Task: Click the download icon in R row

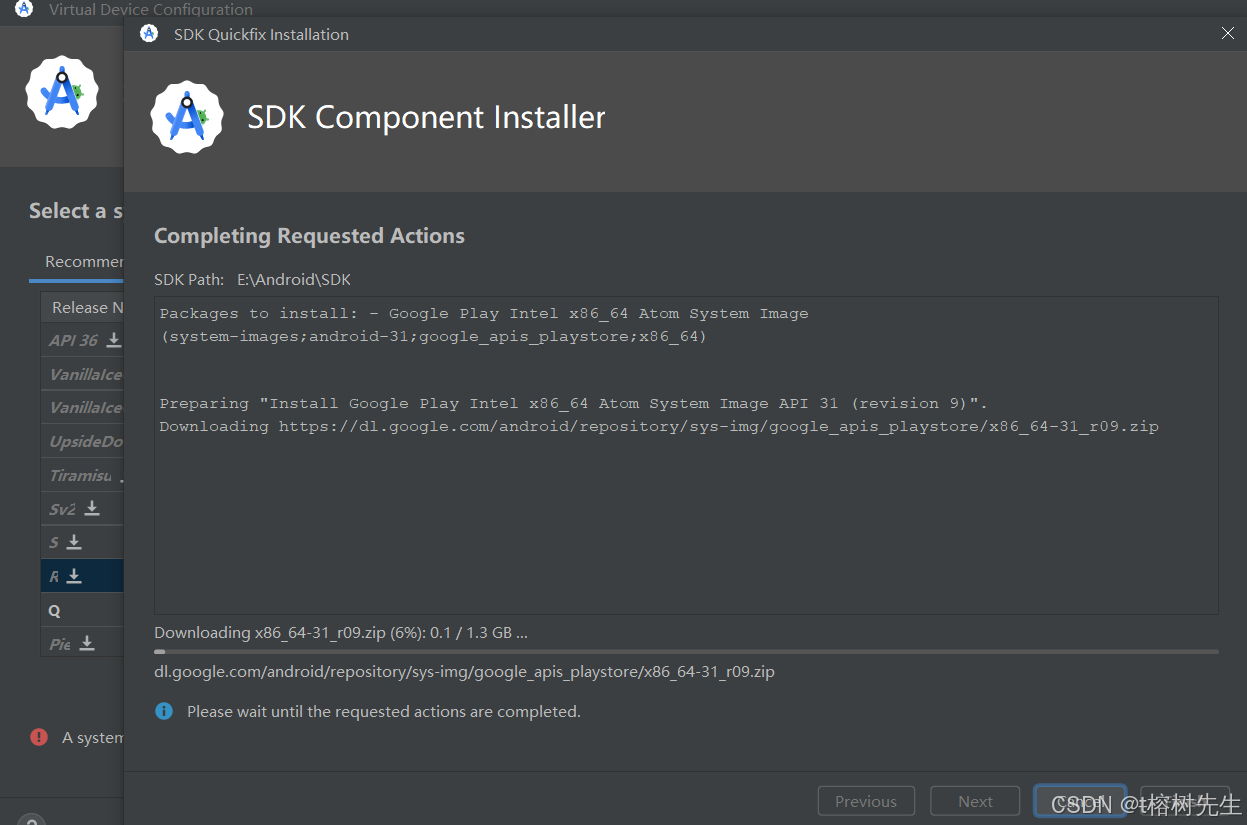Action: tap(74, 576)
